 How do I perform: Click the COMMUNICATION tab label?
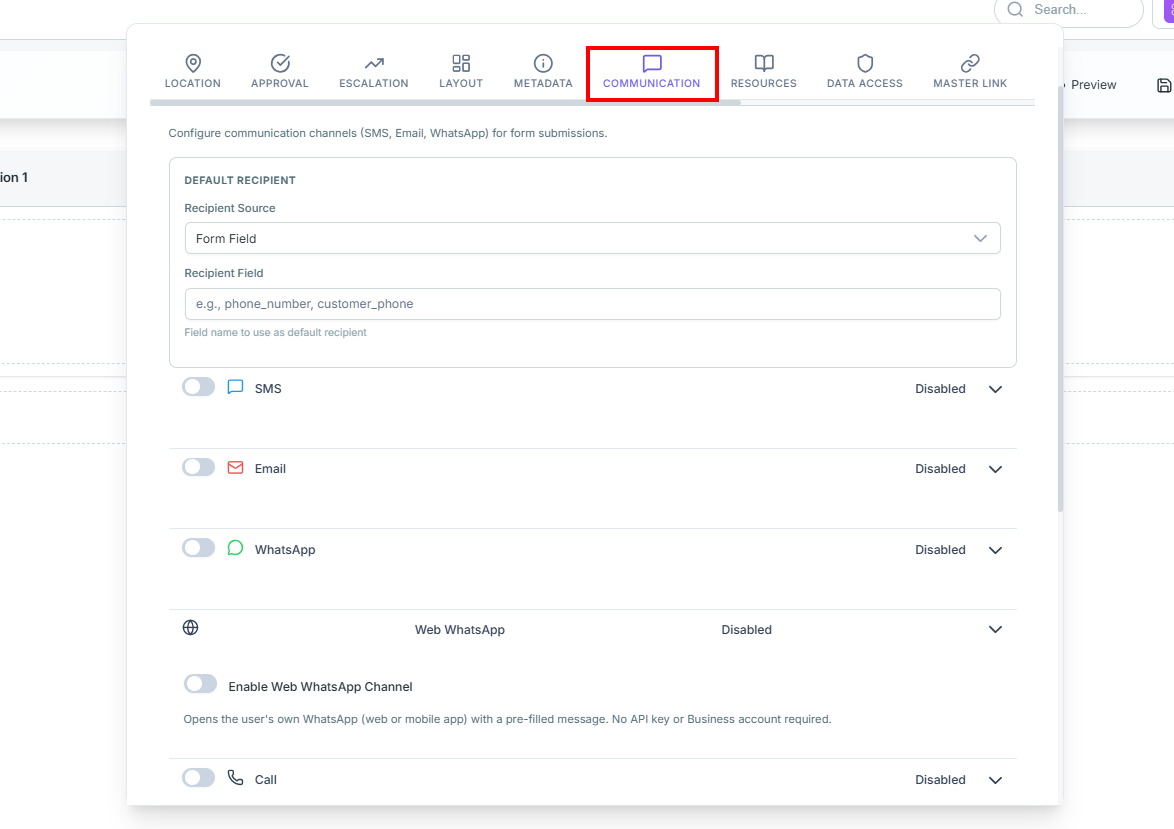(651, 83)
